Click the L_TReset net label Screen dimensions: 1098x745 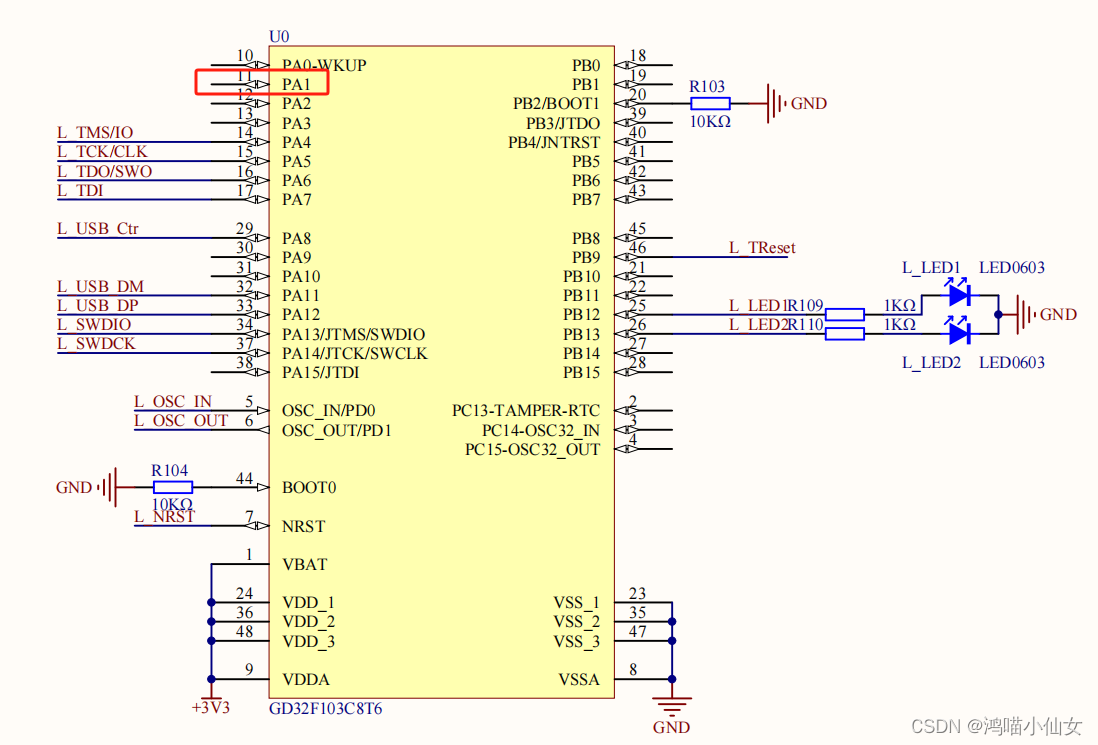[x=762, y=248]
